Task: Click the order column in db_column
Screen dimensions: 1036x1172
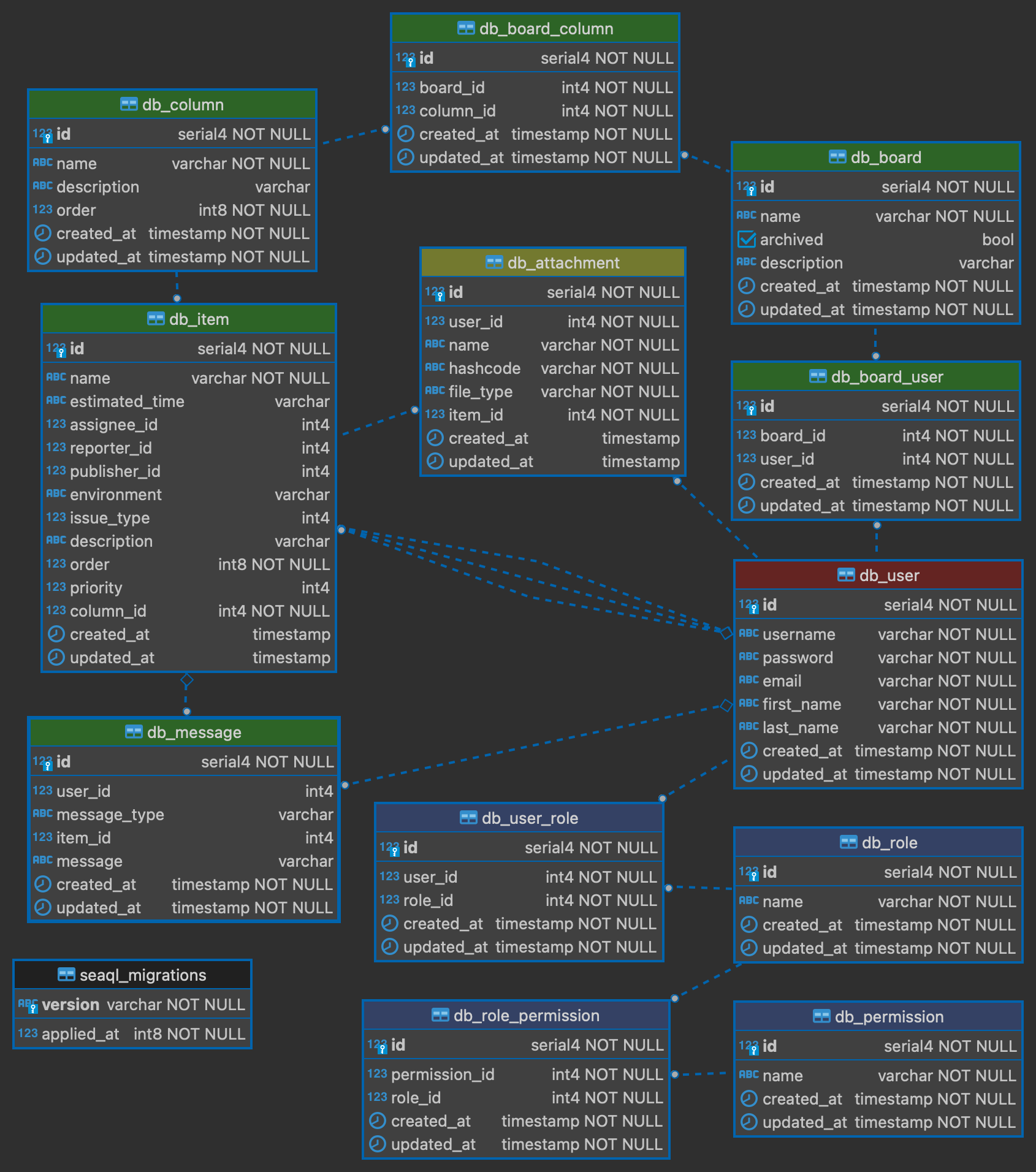Action: click(x=172, y=210)
